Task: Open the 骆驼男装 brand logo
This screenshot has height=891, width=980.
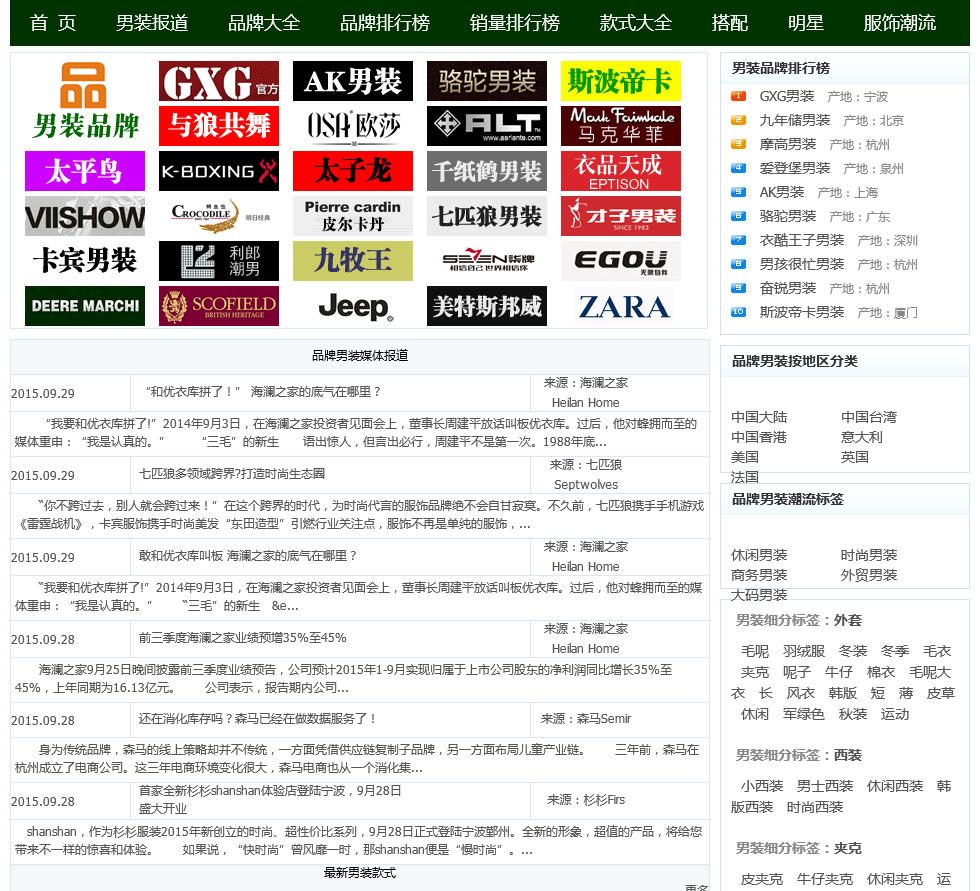Action: (x=487, y=81)
